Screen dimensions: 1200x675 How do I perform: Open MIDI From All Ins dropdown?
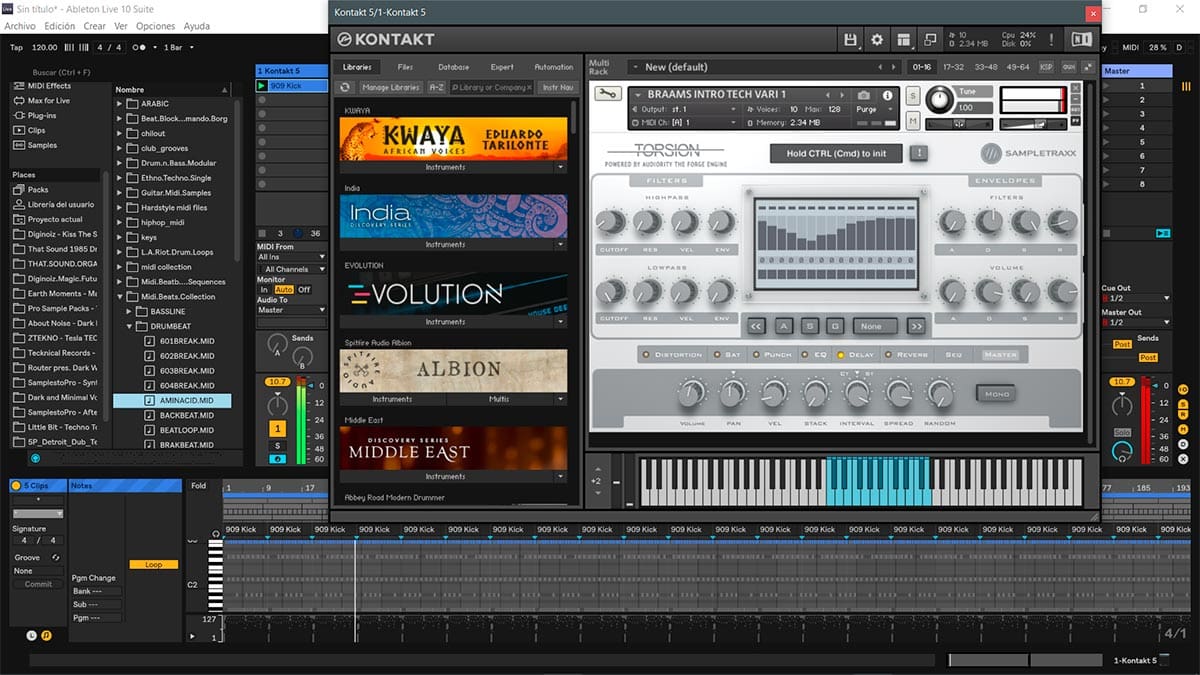[x=291, y=257]
